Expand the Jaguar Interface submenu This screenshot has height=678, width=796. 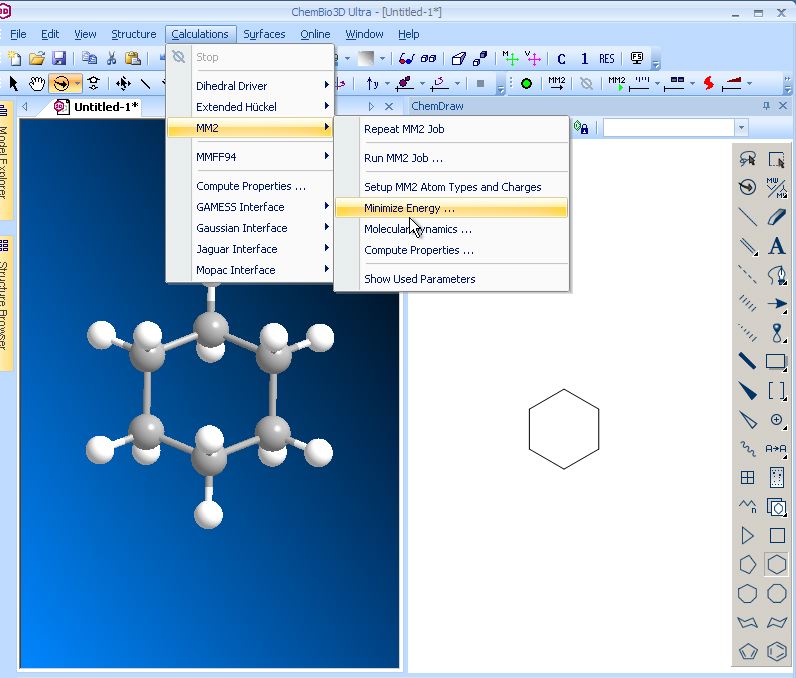click(250, 249)
